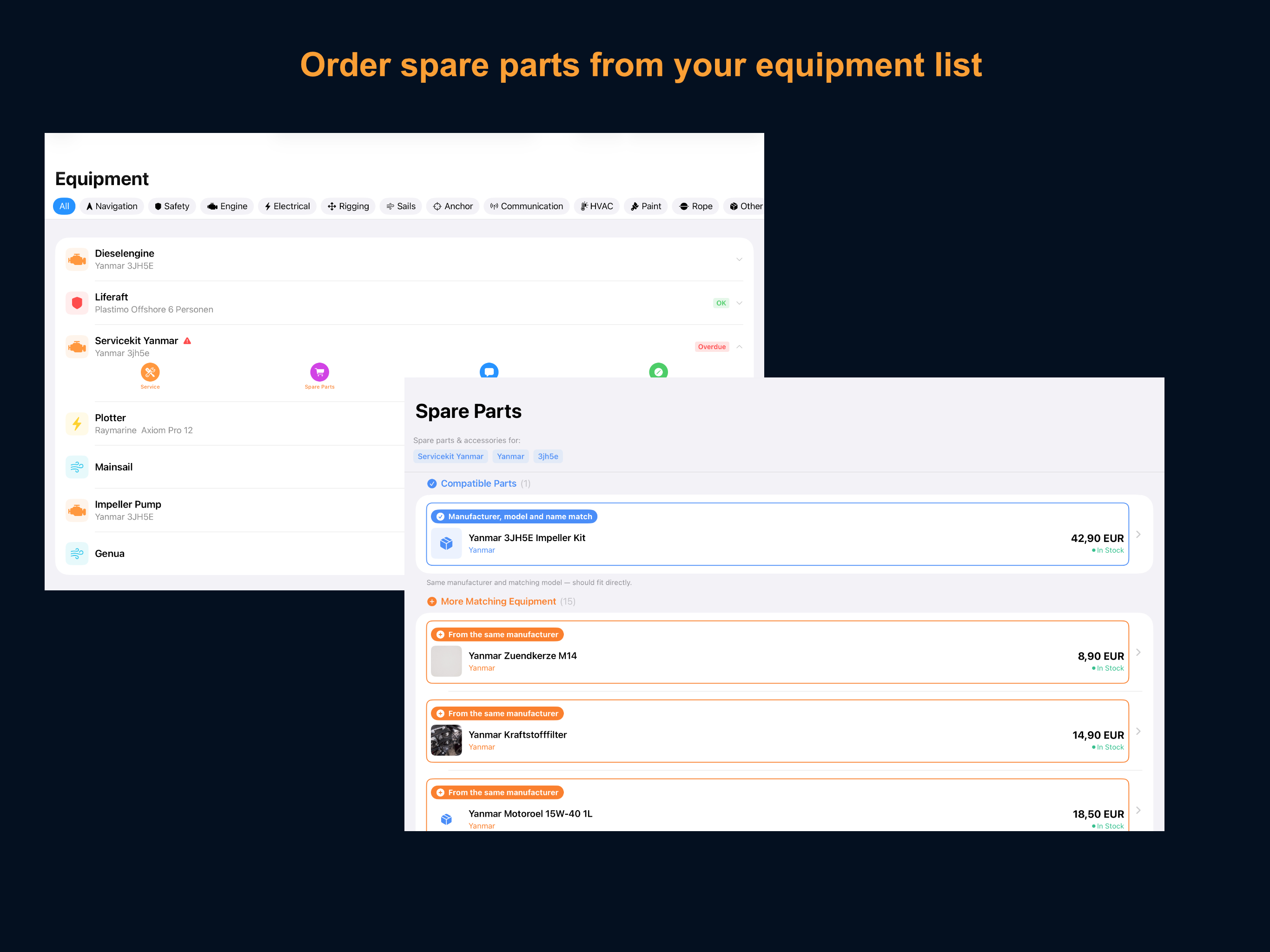Filter equipment by Other
The image size is (1270, 952).
coord(745,206)
